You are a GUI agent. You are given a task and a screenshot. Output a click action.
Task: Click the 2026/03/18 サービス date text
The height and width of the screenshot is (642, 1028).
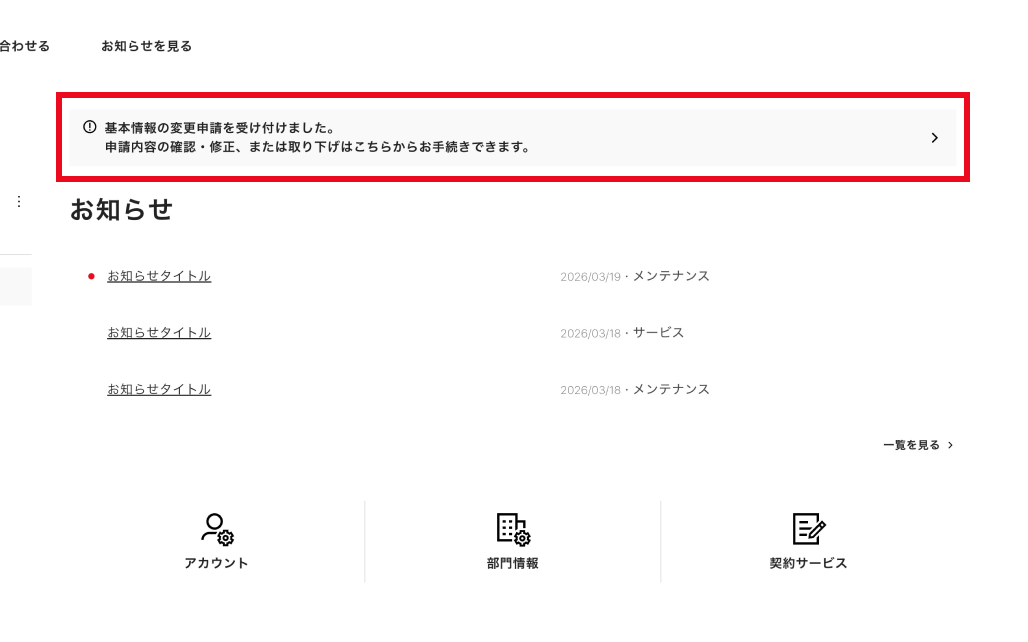[622, 333]
